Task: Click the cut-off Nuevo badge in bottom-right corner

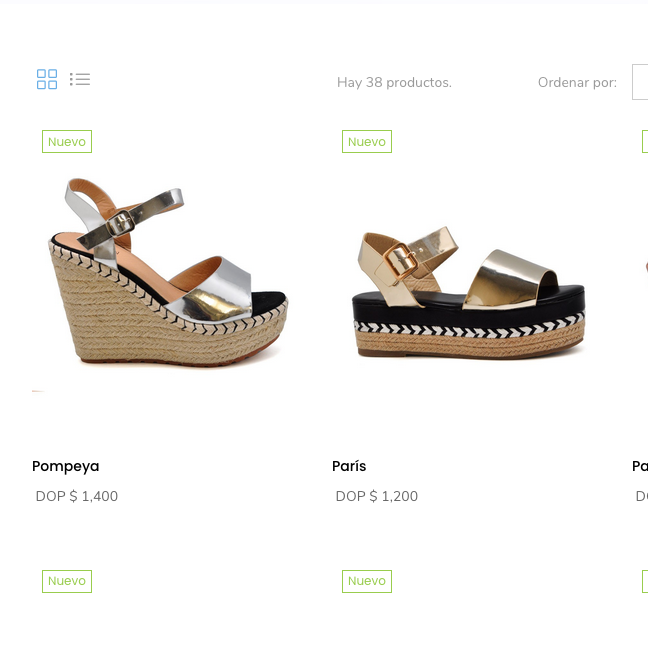Action: click(x=645, y=581)
